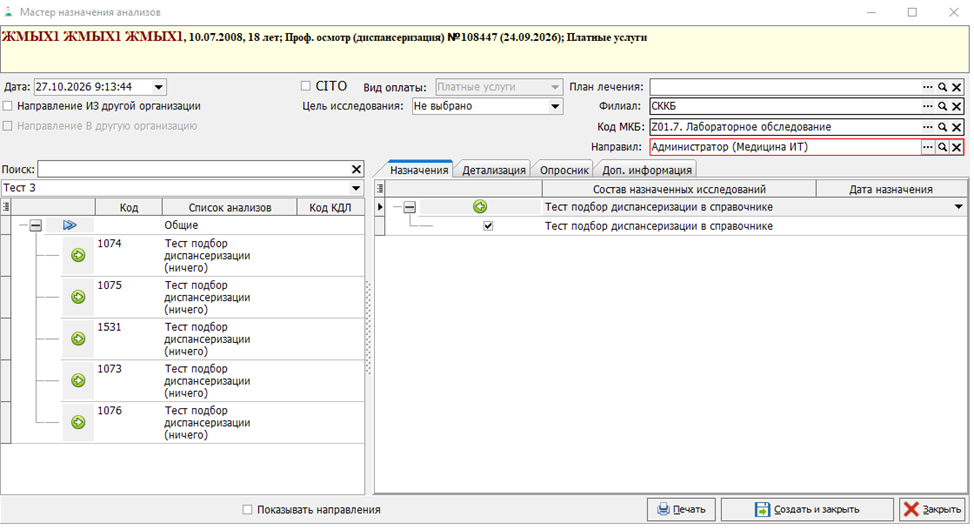Toggle the CITO checkbox

pos(306,86)
